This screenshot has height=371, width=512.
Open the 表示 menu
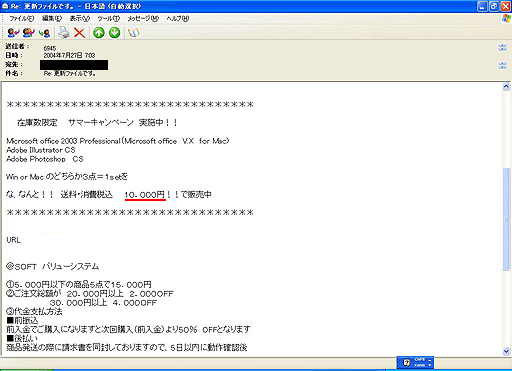pyautogui.click(x=80, y=18)
